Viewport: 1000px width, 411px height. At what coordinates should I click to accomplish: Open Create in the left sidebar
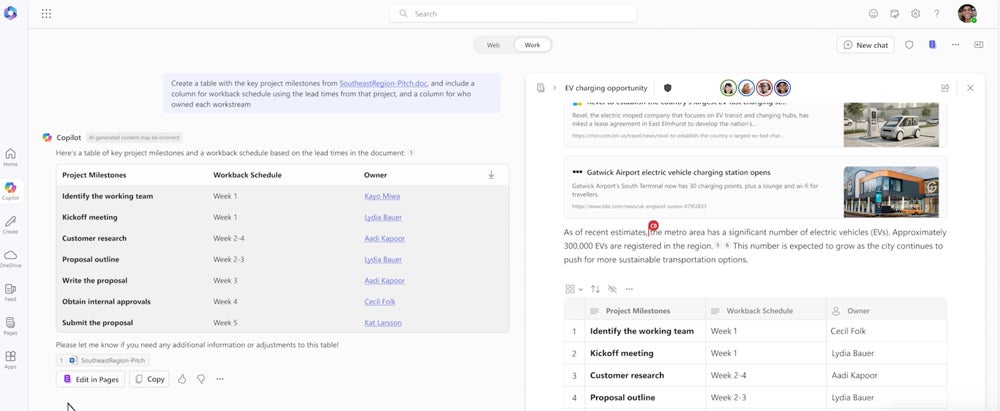(x=10, y=225)
